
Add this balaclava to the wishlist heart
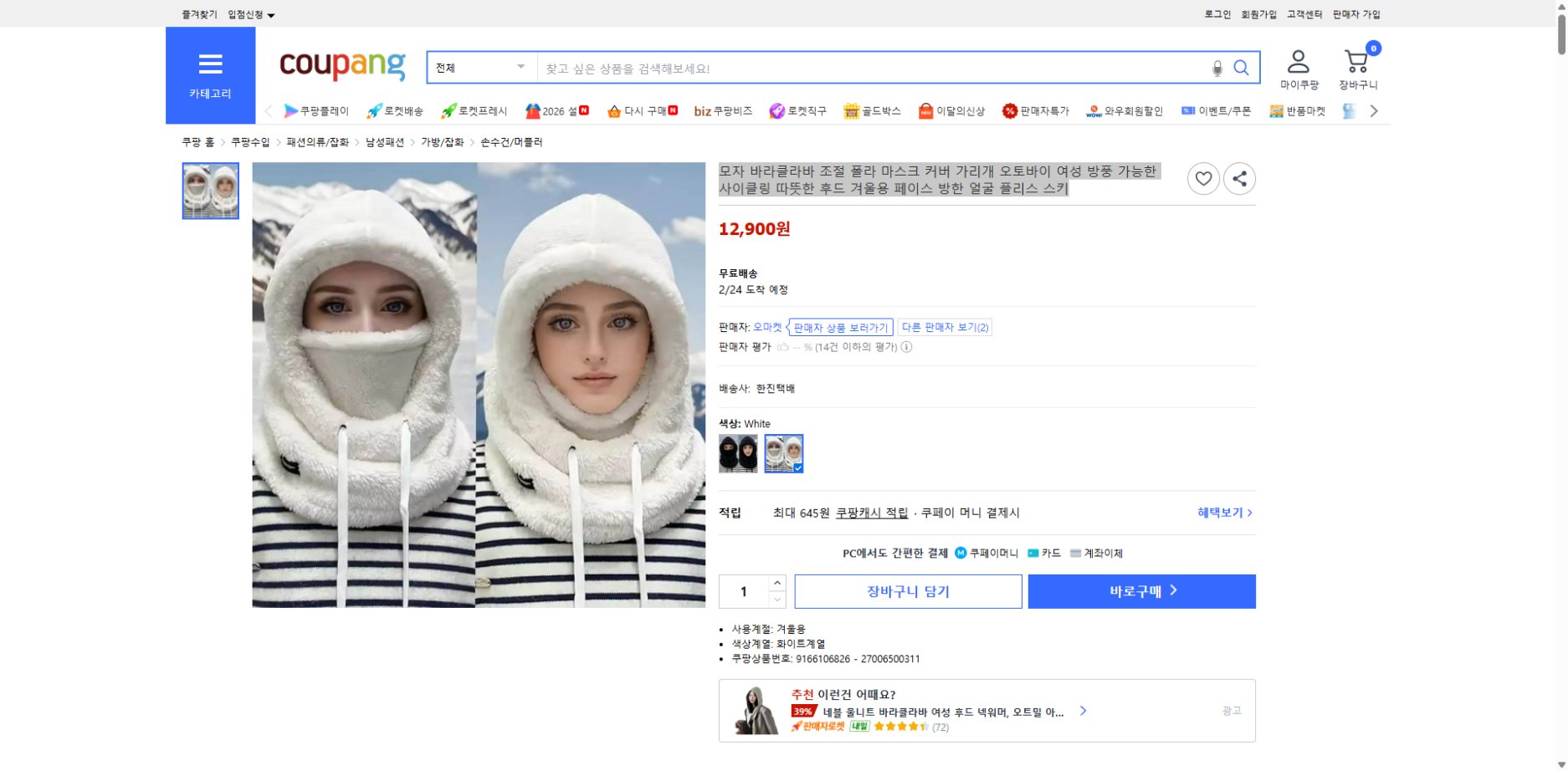point(1203,179)
